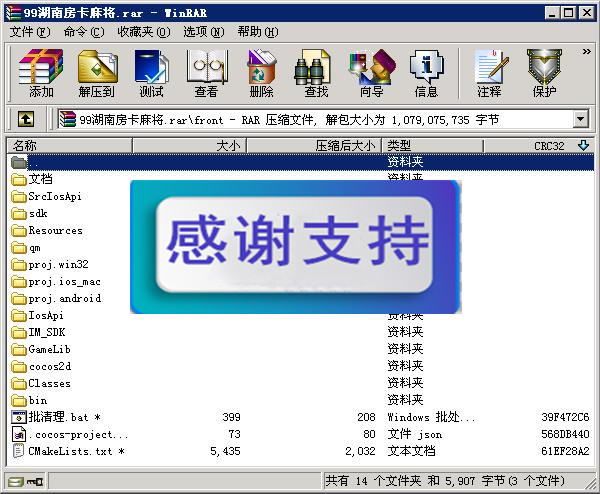Sort by Size (大小) column header
This screenshot has width=600, height=494.
tap(189, 146)
